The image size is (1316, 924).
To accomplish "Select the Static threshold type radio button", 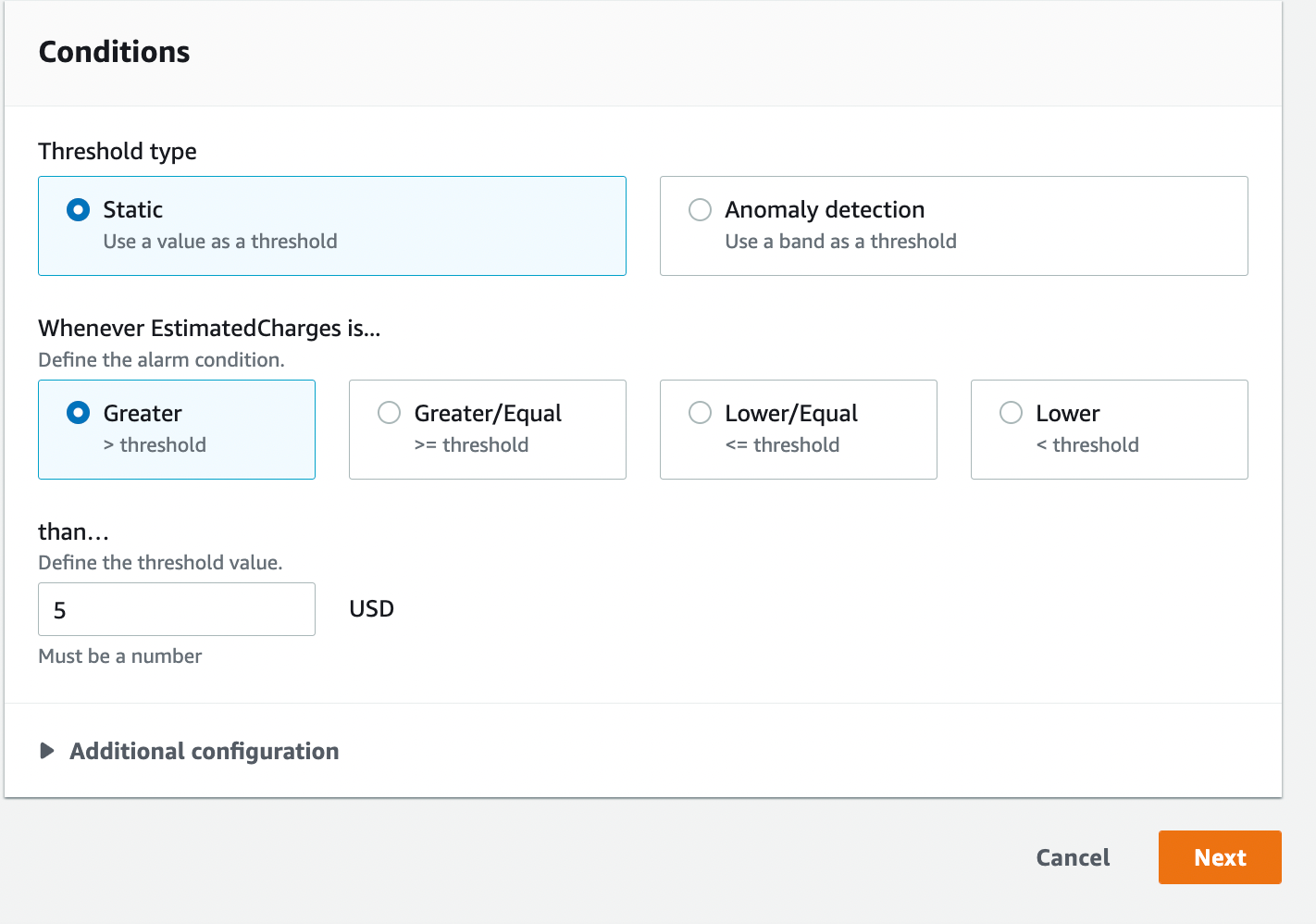I will coord(79,210).
